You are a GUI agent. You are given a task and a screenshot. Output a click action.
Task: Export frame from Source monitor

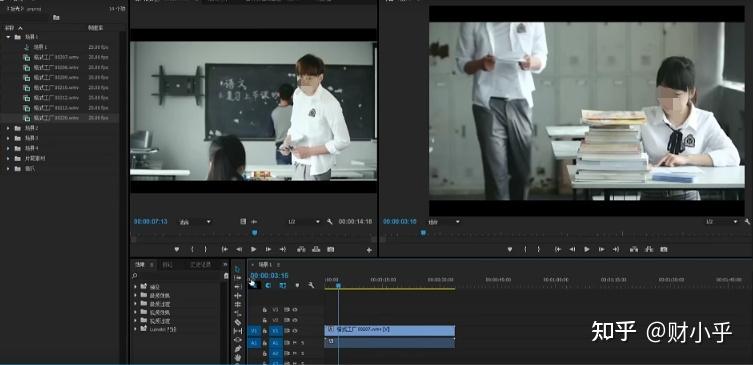331,249
